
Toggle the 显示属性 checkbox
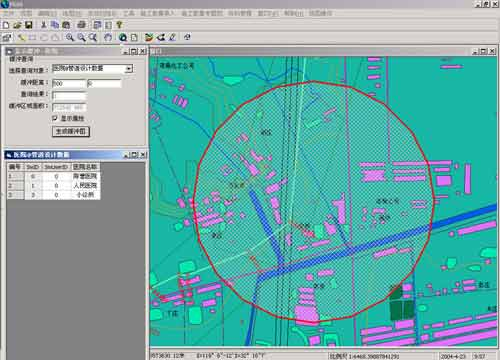pyautogui.click(x=55, y=118)
